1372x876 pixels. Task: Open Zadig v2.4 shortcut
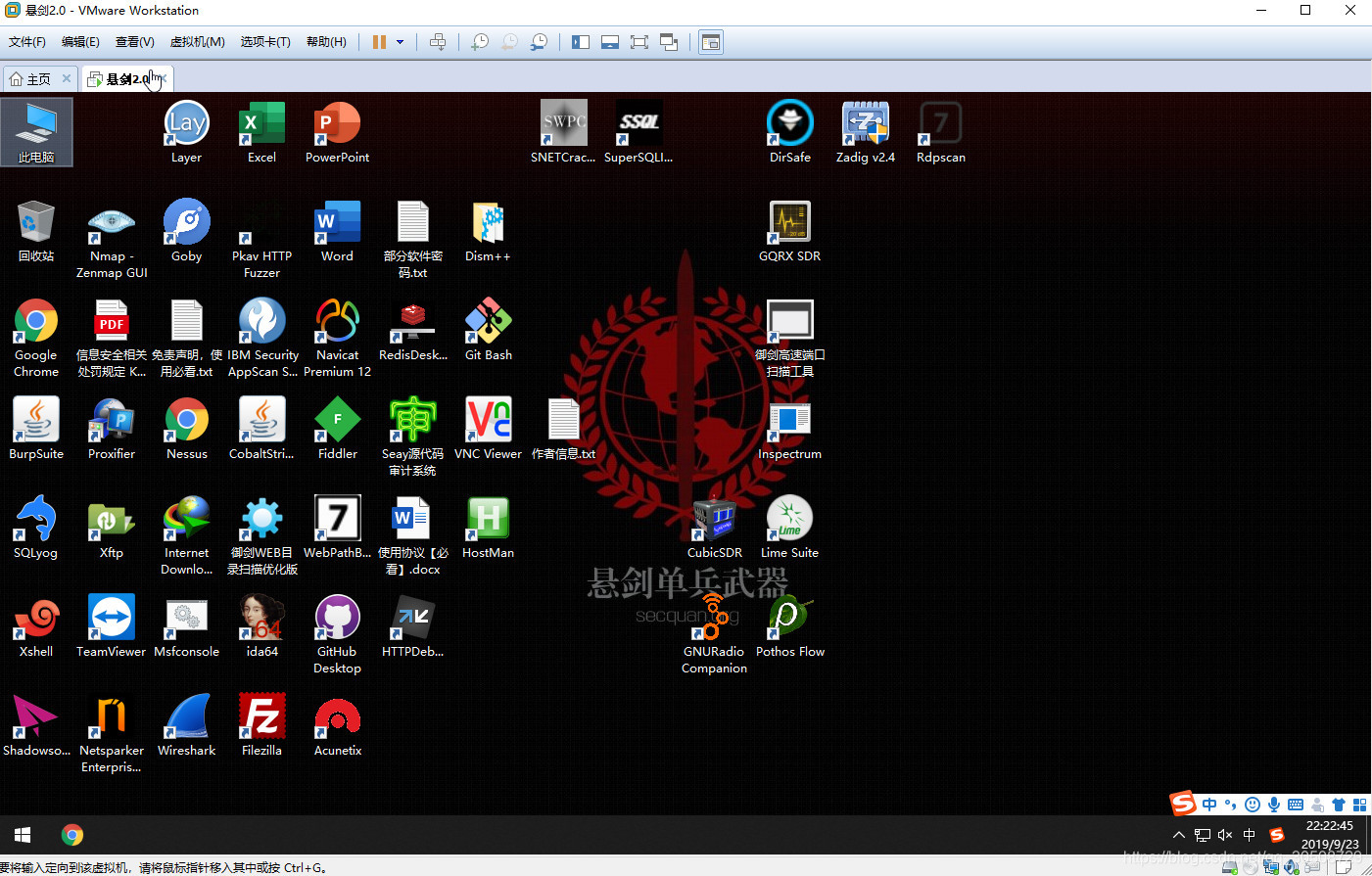[866, 131]
